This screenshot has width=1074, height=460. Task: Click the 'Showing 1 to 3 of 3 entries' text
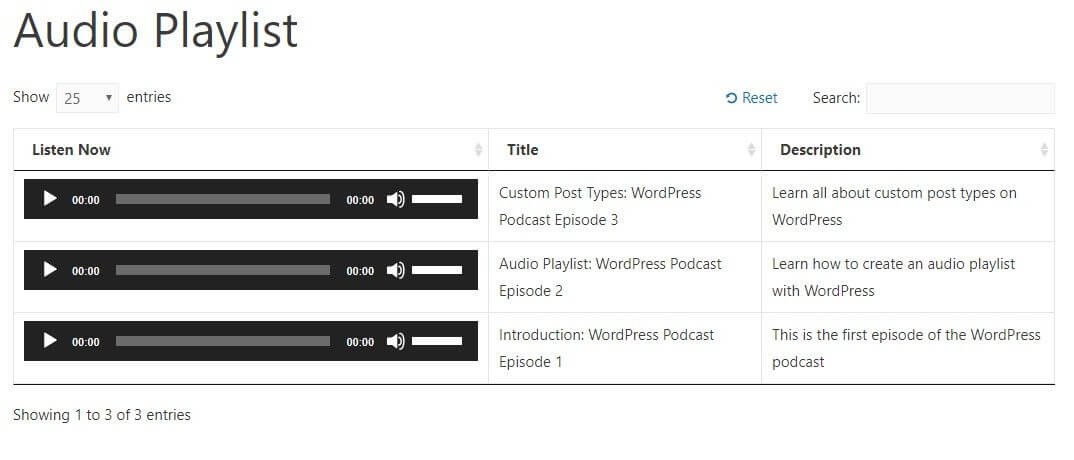102,415
